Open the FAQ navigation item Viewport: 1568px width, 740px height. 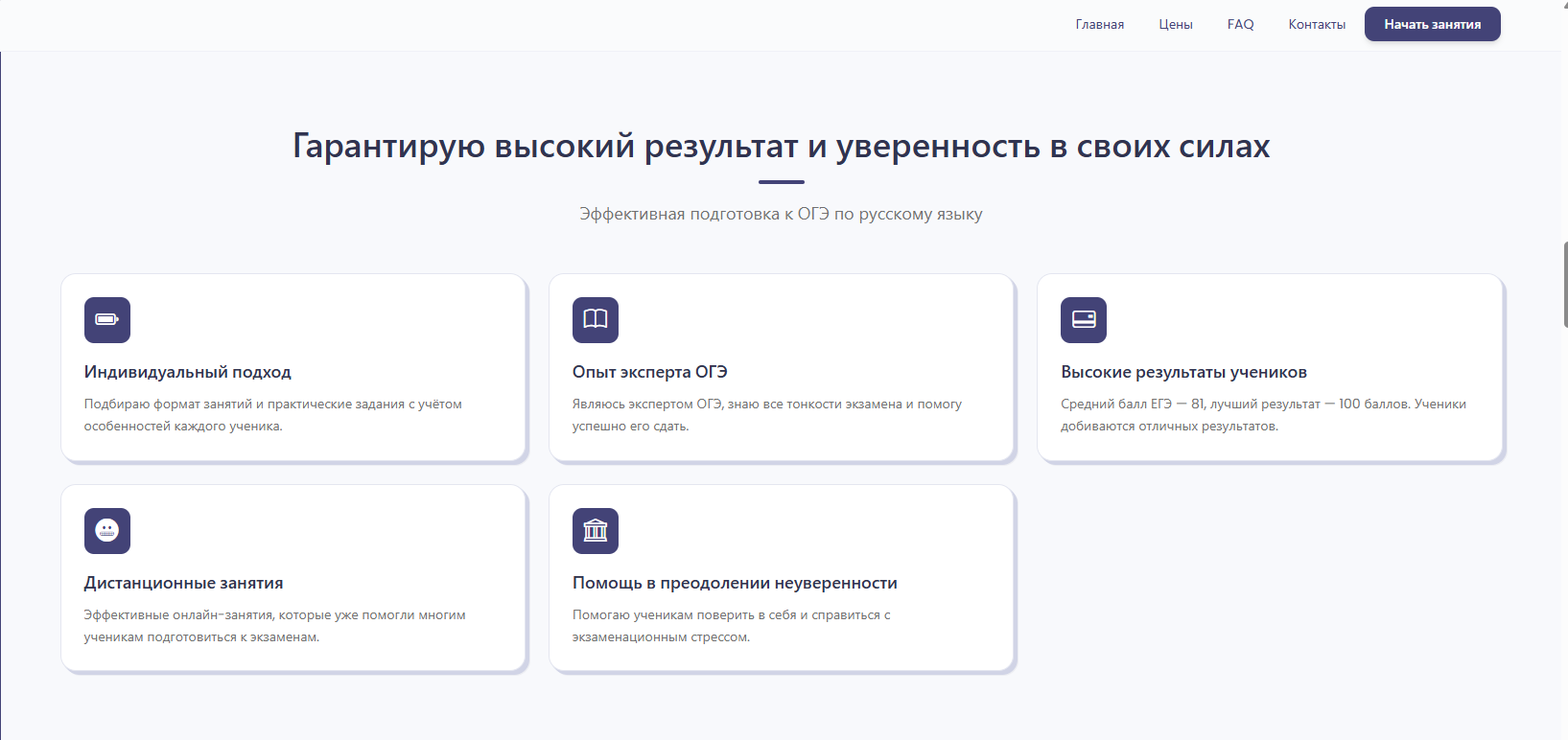[1240, 25]
